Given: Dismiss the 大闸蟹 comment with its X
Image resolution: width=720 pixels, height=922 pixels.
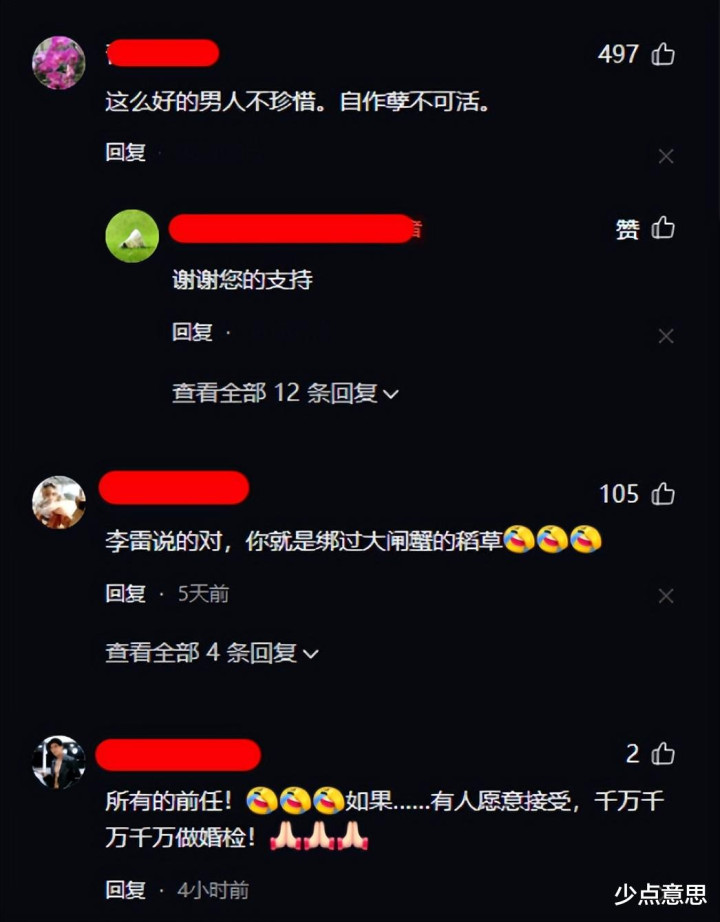Looking at the screenshot, I should (666, 596).
